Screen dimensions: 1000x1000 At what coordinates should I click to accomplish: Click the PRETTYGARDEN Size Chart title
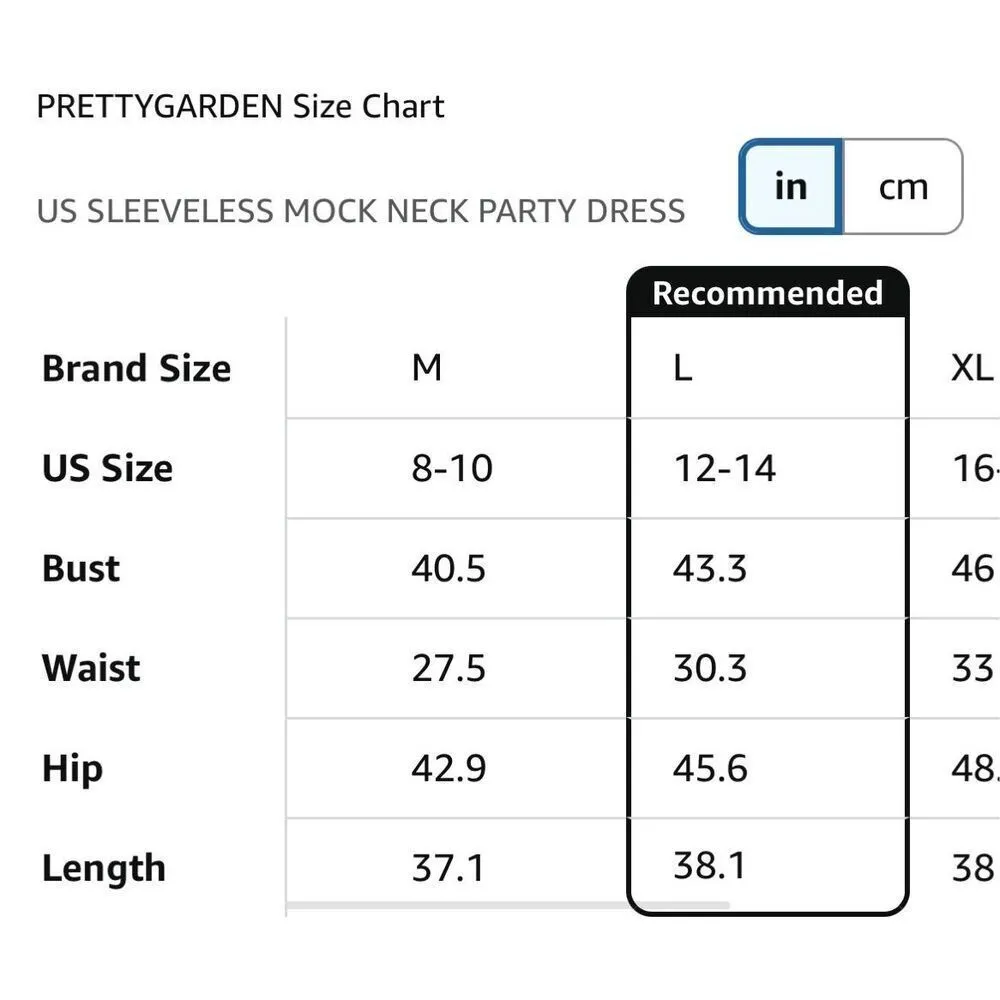[240, 106]
